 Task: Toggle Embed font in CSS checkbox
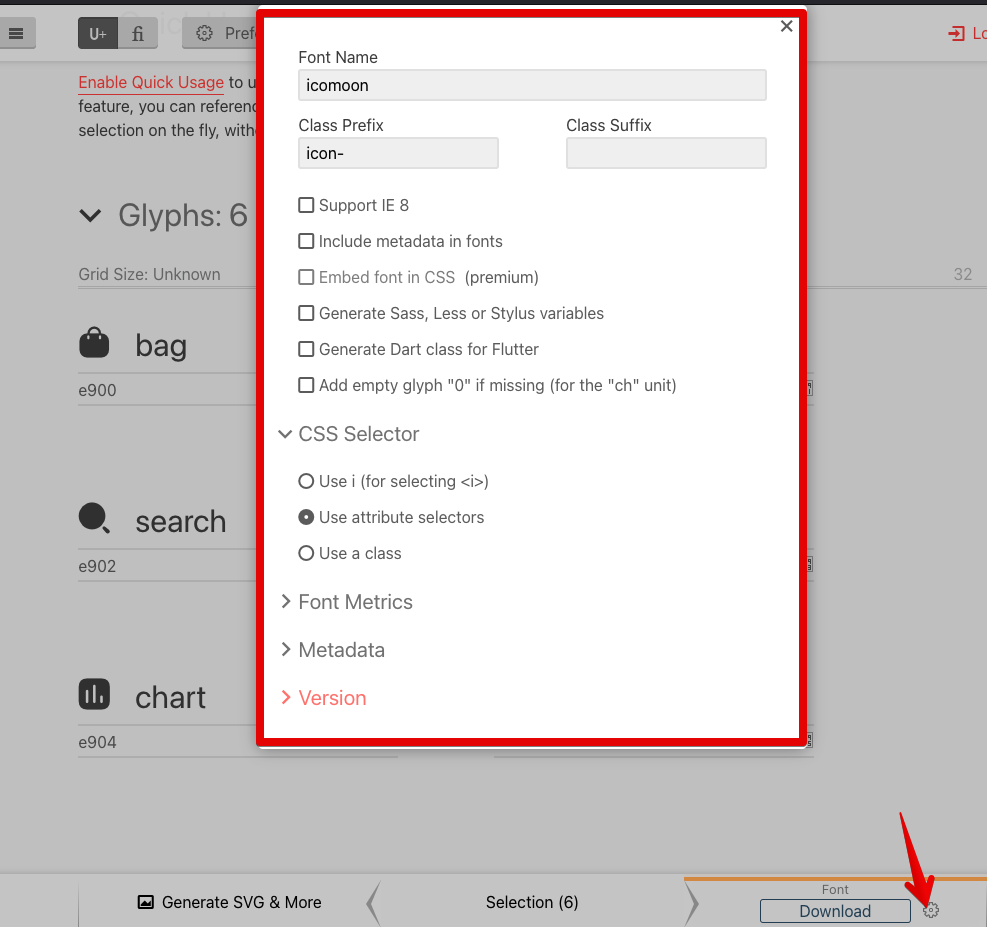point(306,277)
